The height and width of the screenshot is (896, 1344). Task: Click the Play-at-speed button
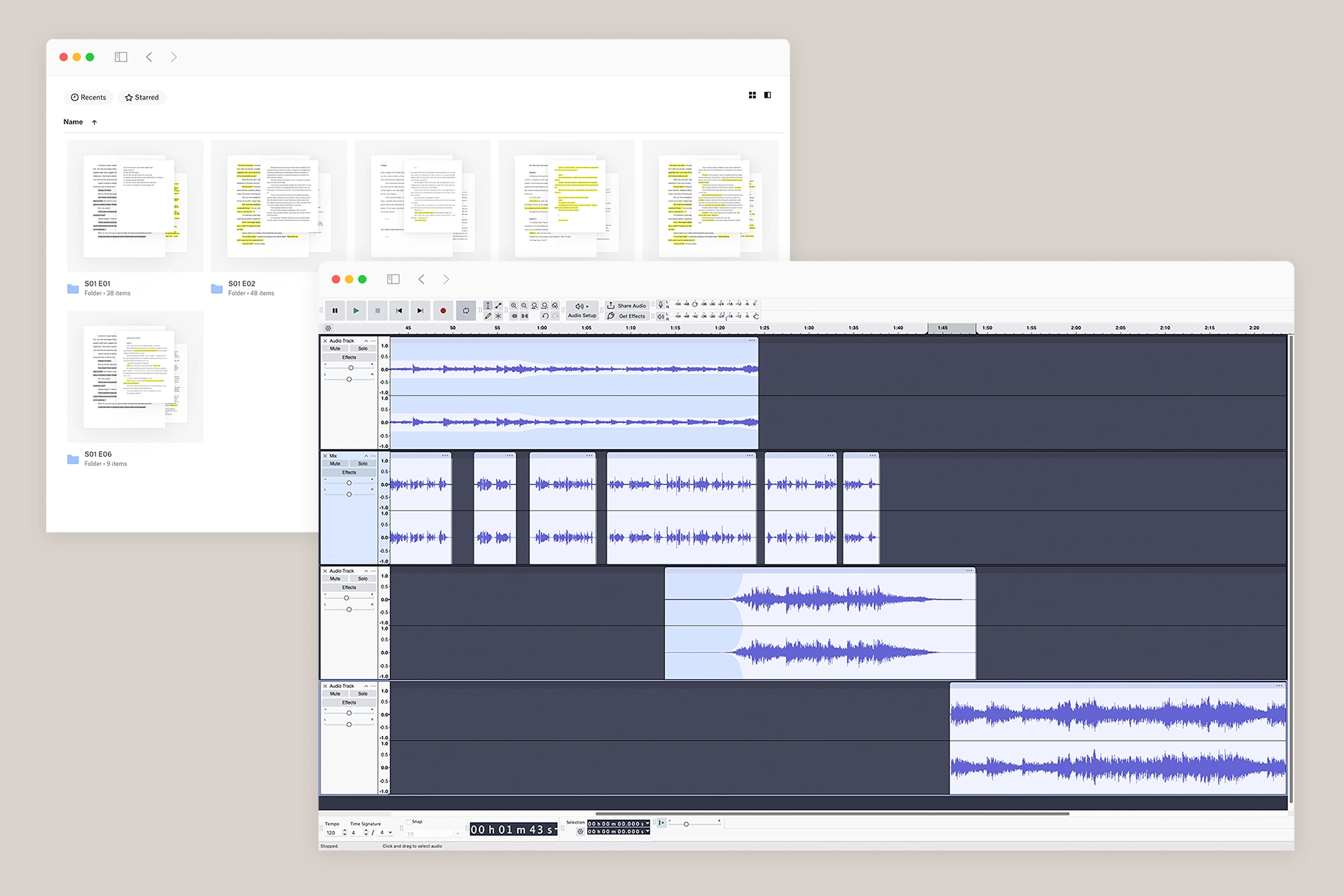pos(661,822)
